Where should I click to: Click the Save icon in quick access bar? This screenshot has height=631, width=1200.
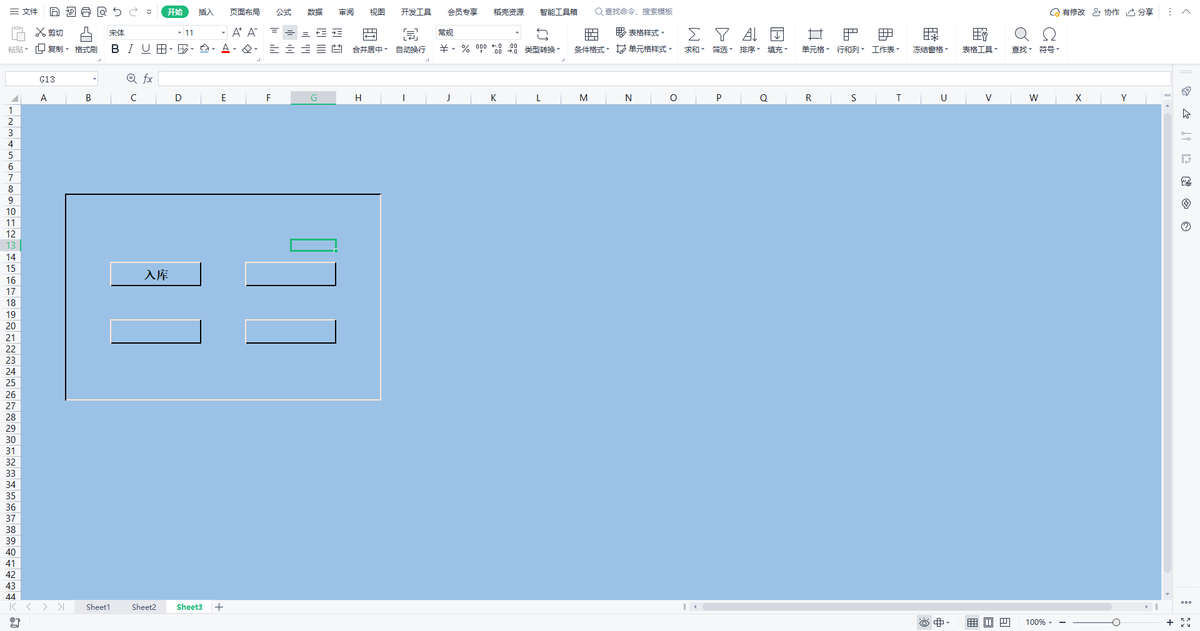54,12
